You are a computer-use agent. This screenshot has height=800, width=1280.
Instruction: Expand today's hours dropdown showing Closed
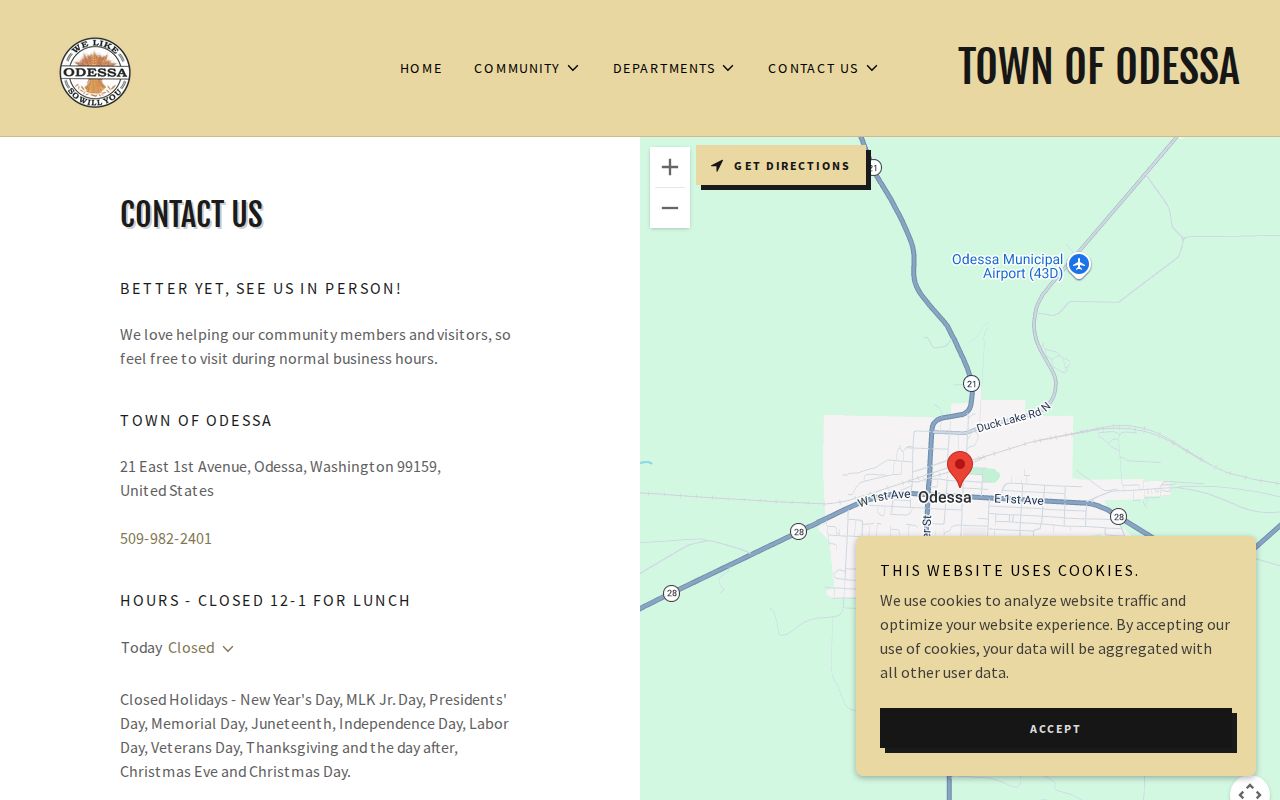point(178,648)
